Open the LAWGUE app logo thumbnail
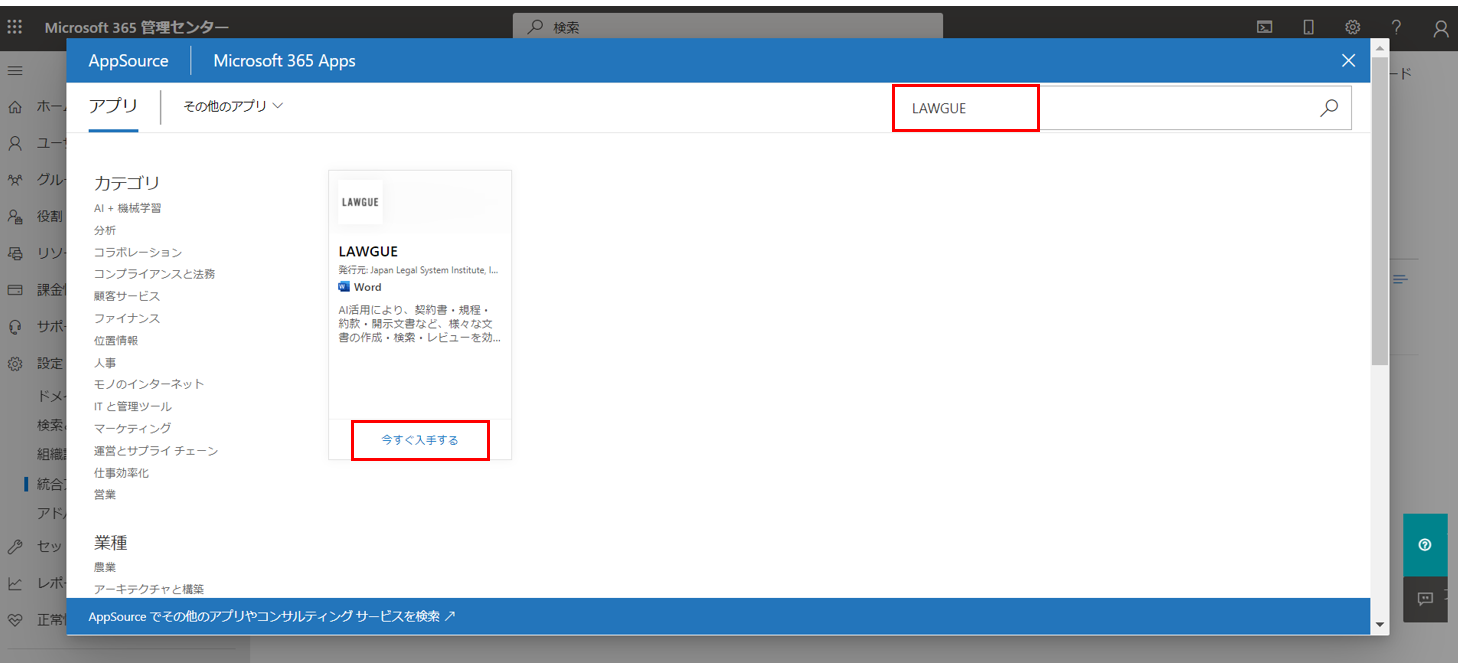 (x=360, y=202)
